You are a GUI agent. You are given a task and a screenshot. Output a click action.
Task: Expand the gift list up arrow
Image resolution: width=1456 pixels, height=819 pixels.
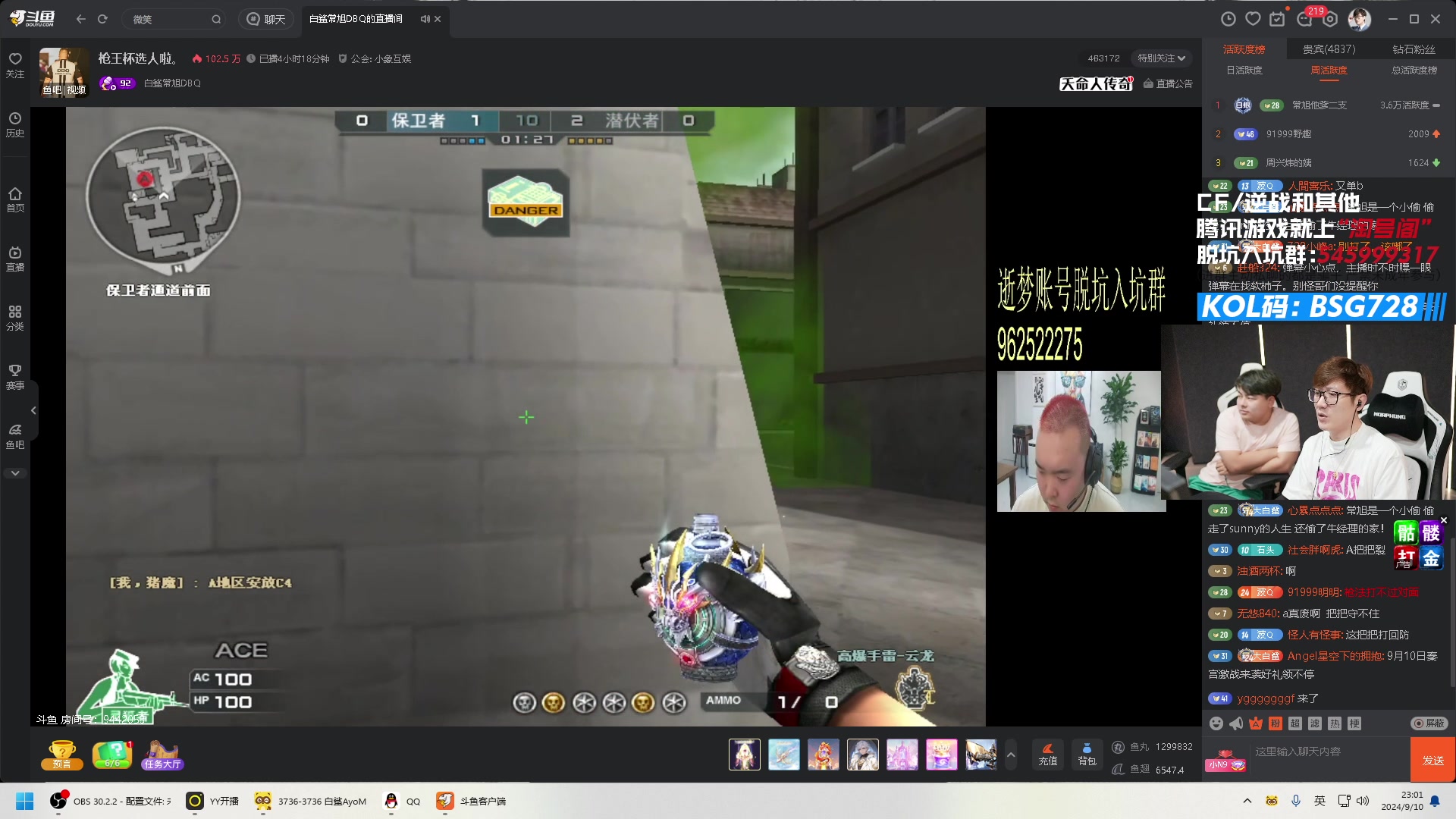click(x=1011, y=755)
